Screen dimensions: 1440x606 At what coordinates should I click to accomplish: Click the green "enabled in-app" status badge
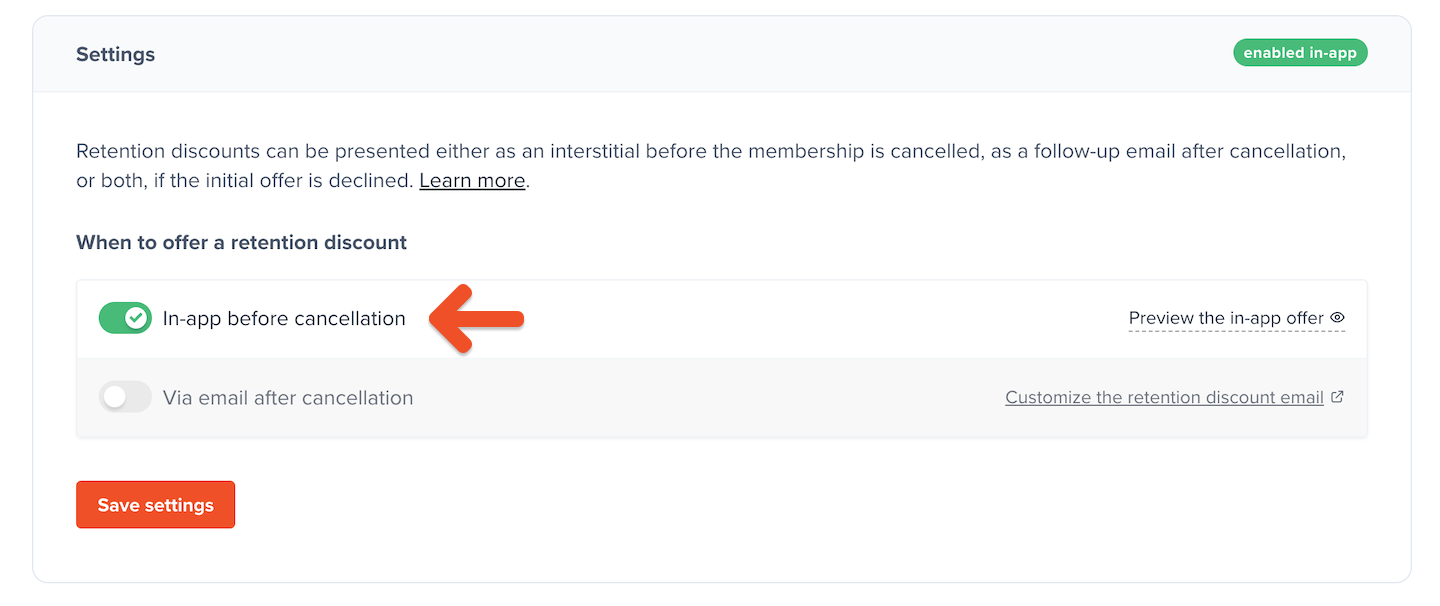tap(1300, 52)
